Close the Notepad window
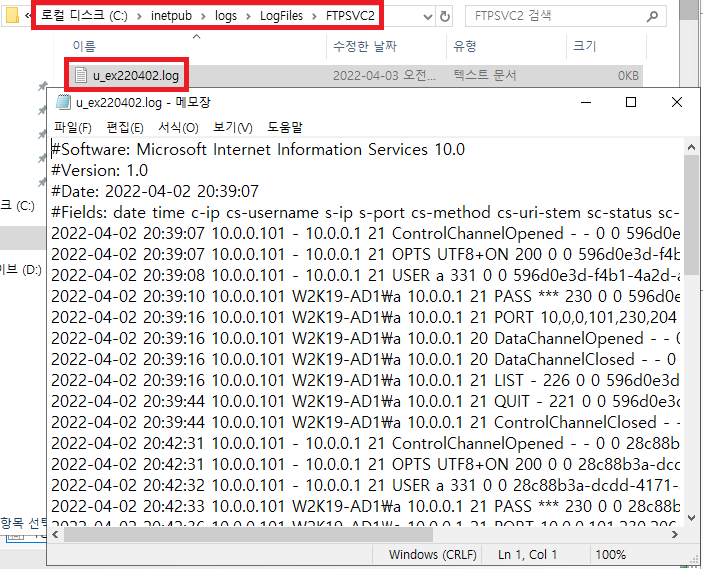Viewport: 703px width, 569px height. pos(677,102)
